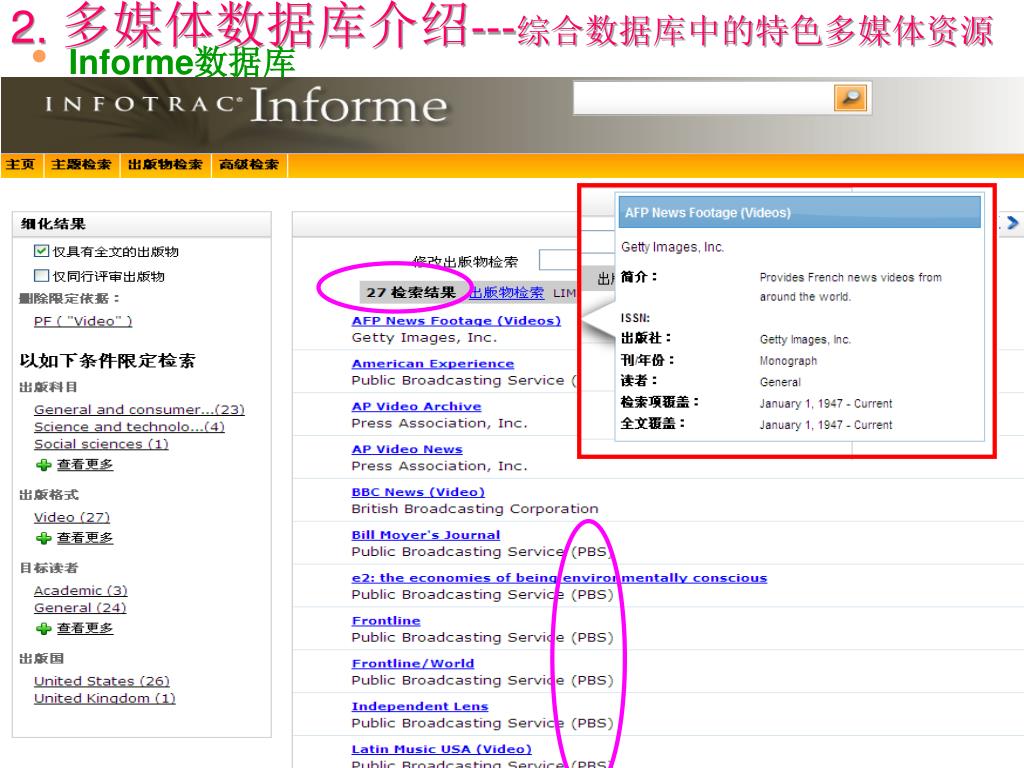
Task: Open BBC News (Video) publication
Action: coord(418,492)
